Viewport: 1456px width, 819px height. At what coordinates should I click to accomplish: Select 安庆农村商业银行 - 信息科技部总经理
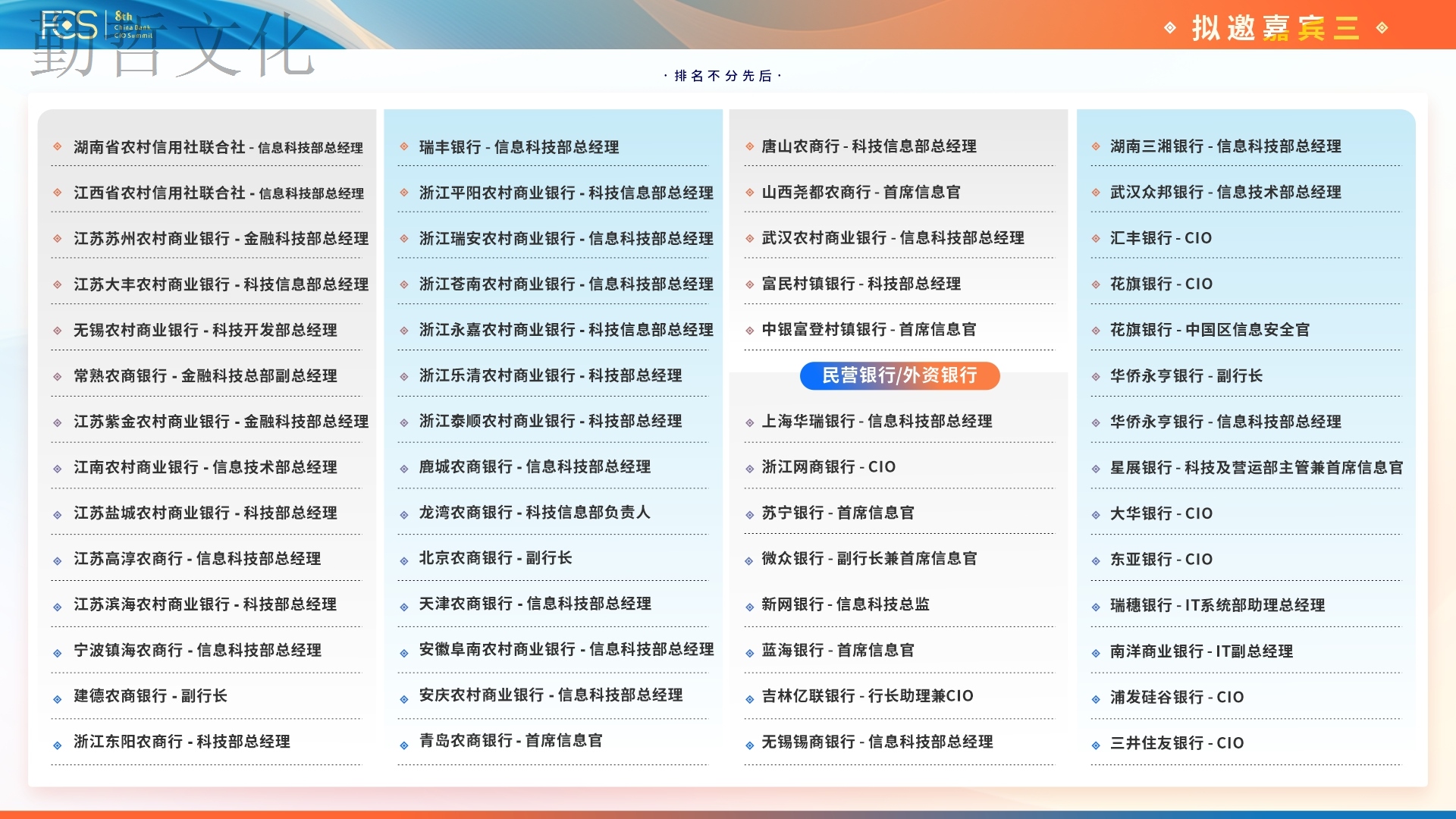pos(551,695)
